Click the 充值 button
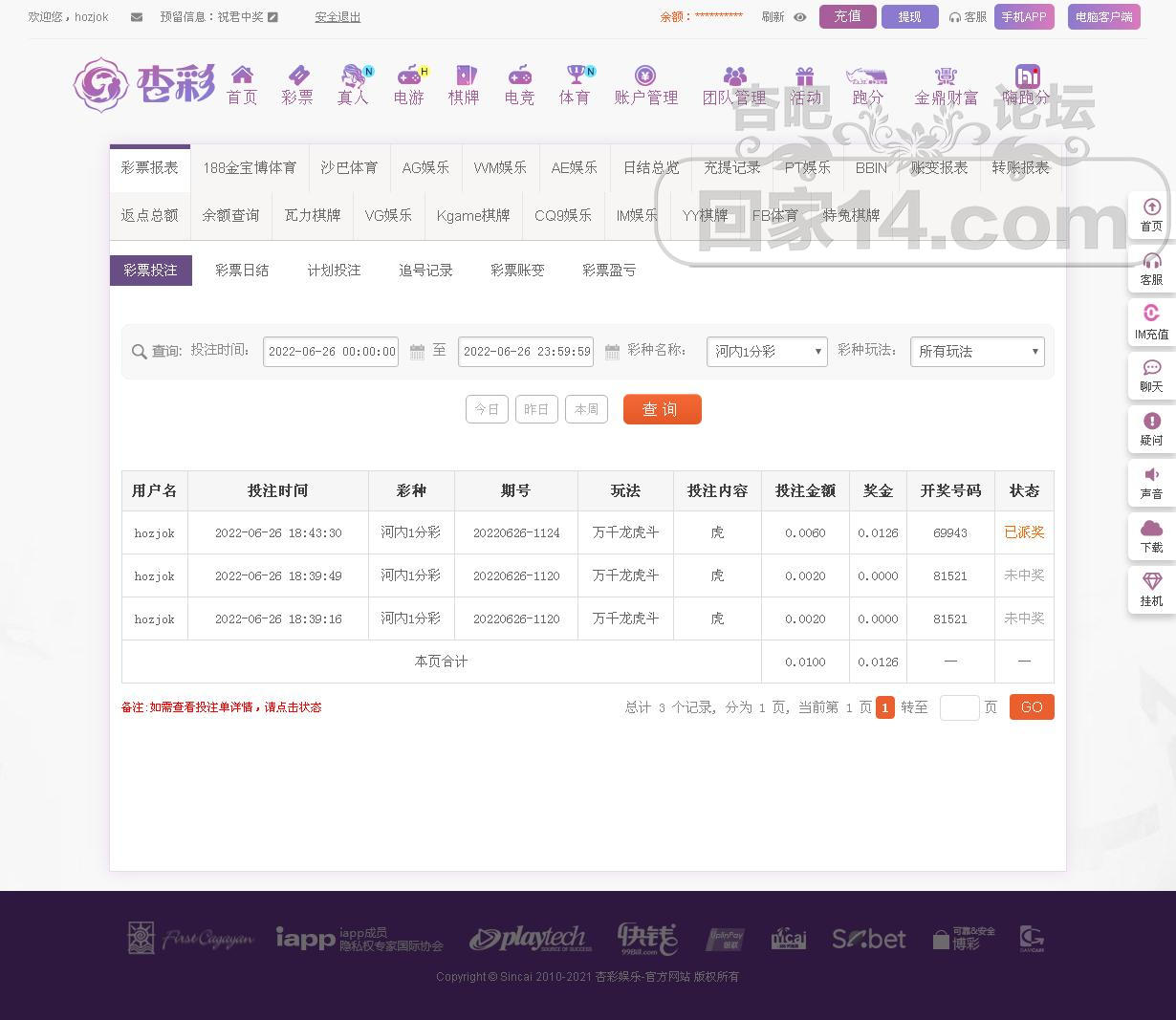This screenshot has height=1020, width=1176. tap(847, 16)
